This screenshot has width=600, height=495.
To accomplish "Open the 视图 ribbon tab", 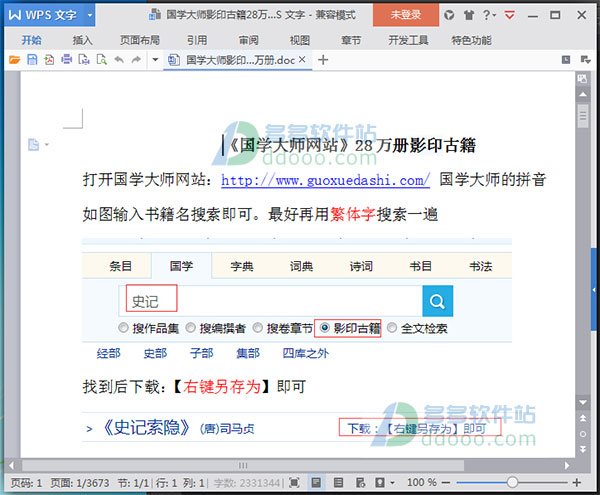I will [x=300, y=40].
